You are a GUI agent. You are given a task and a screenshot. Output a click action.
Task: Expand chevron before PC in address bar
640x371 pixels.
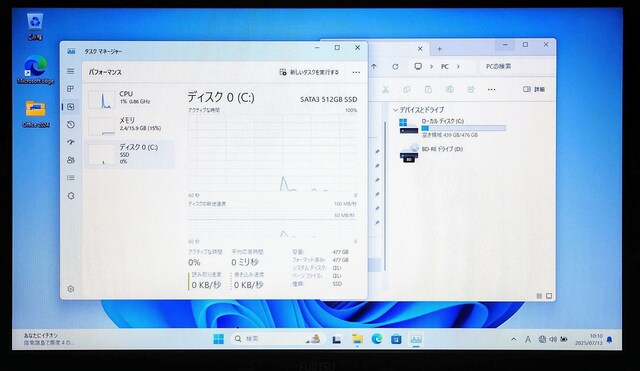[431, 66]
